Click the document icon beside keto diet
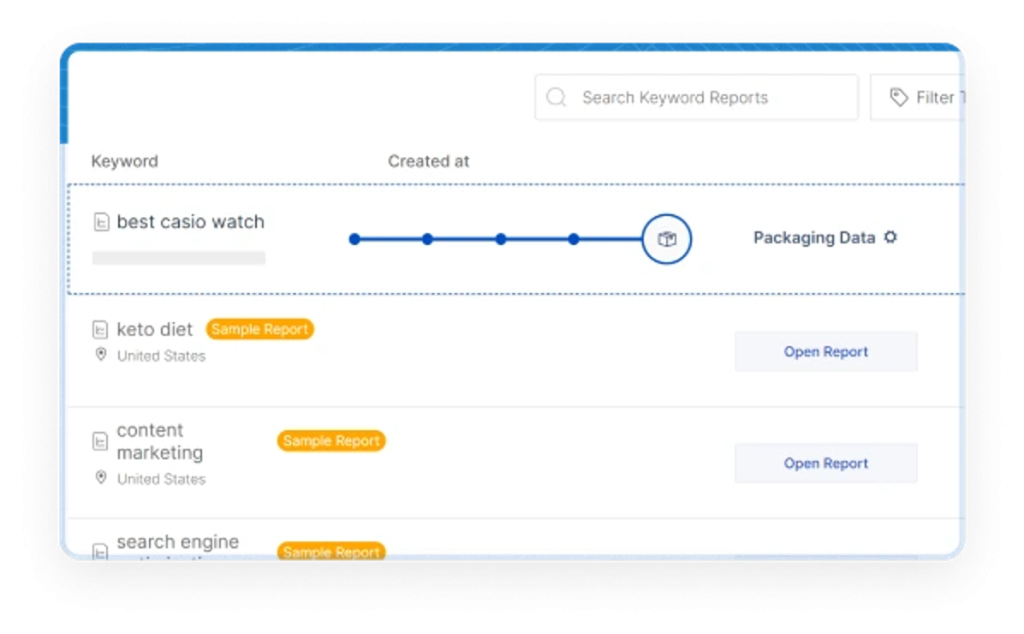Screen dimensions: 1024x634 point(100,330)
